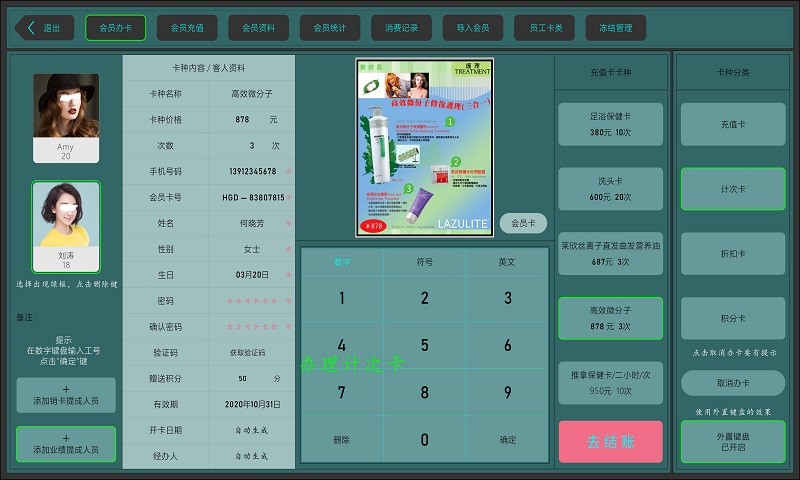Tap keypad digit 9
800x480 pixels.
coord(507,392)
